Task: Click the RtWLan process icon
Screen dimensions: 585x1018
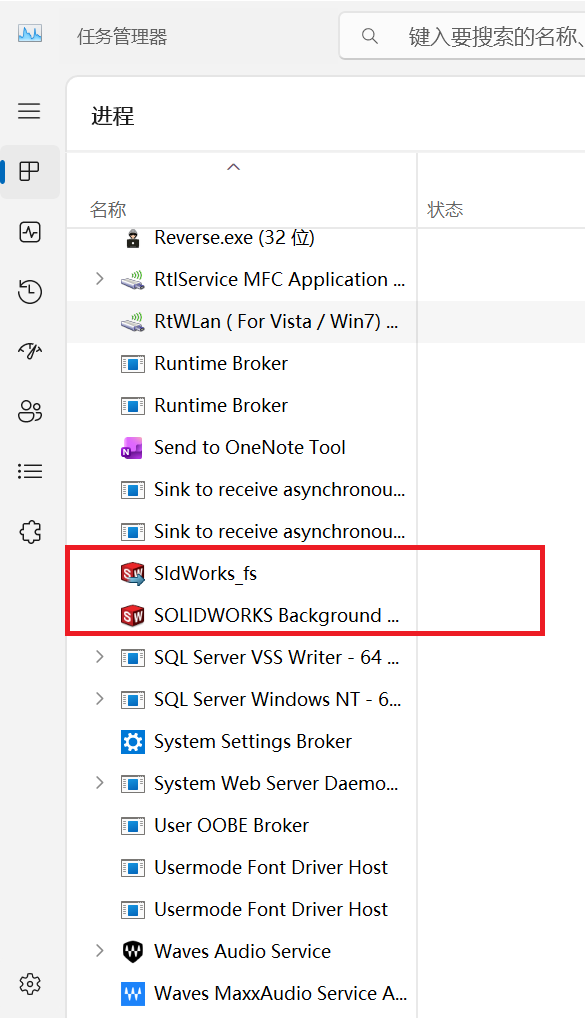Action: 133,322
